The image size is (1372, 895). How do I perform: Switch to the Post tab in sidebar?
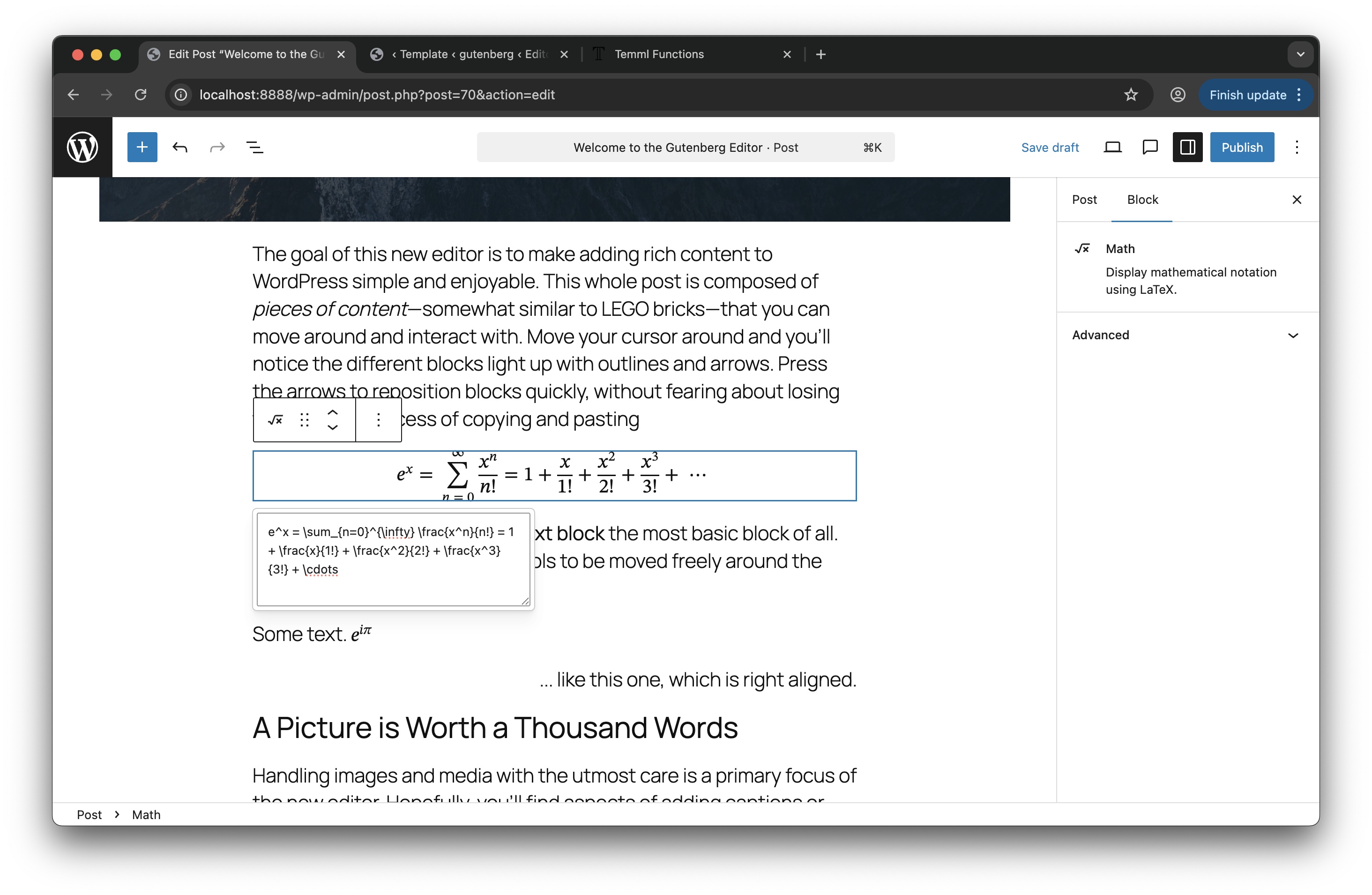[1084, 200]
